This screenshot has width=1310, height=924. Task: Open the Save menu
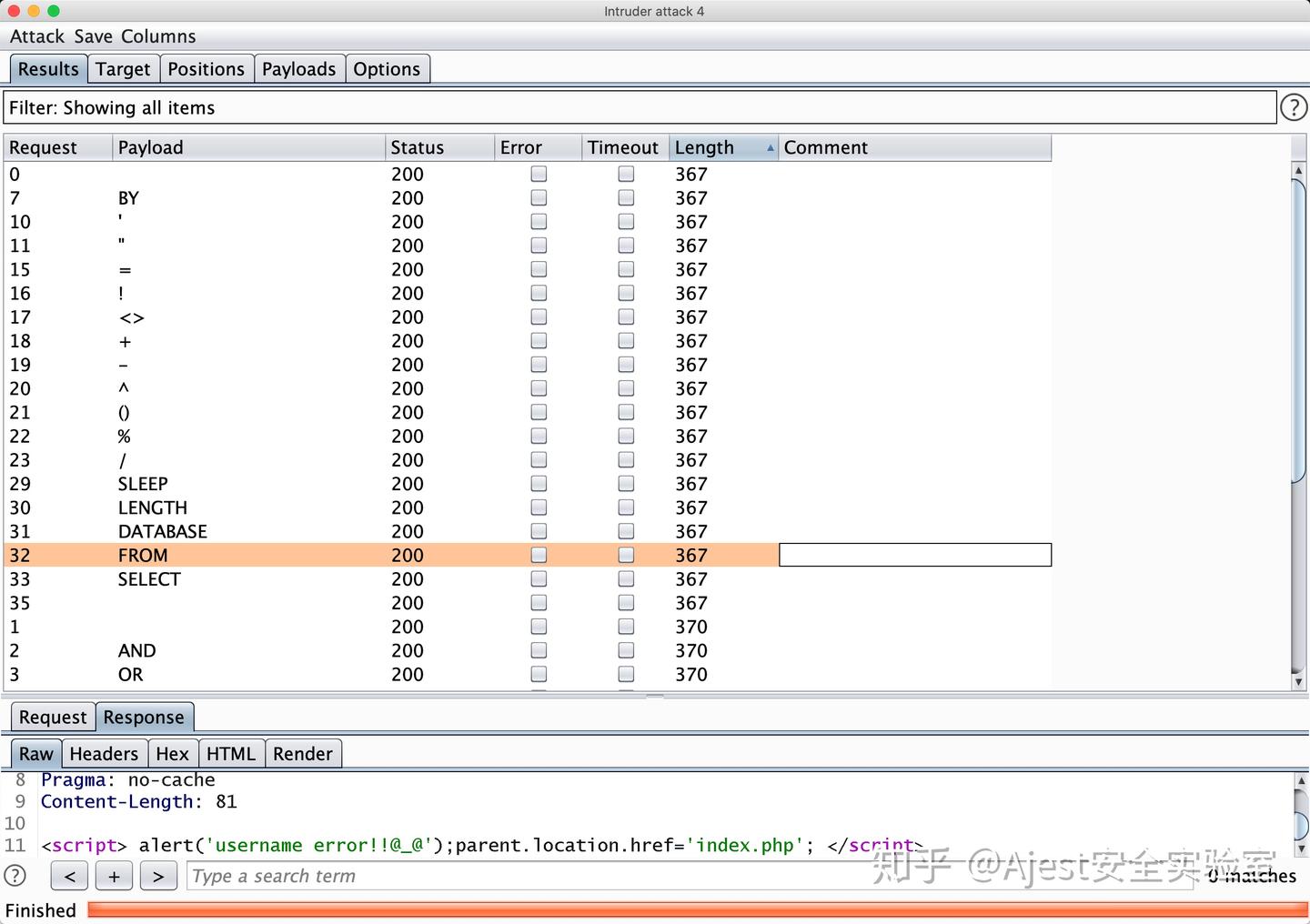tap(93, 36)
